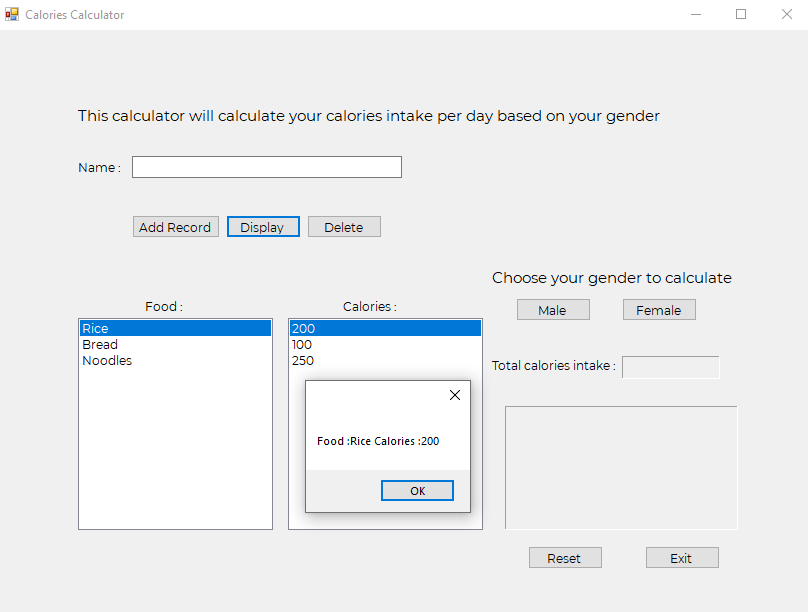Select Rice in the Food list

(175, 328)
